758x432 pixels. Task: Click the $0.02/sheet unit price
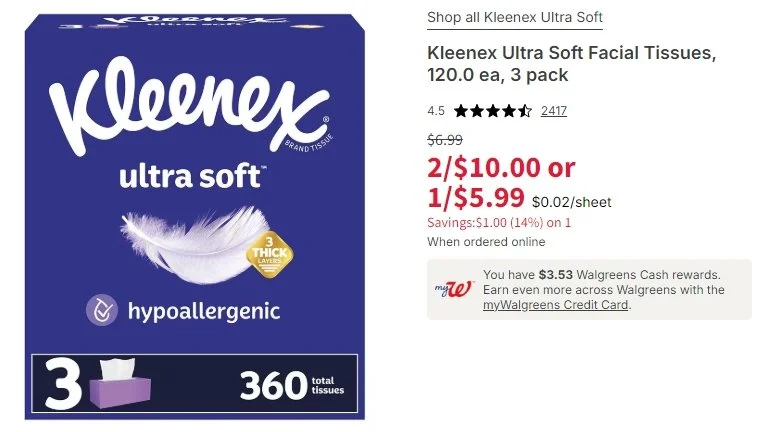click(571, 202)
